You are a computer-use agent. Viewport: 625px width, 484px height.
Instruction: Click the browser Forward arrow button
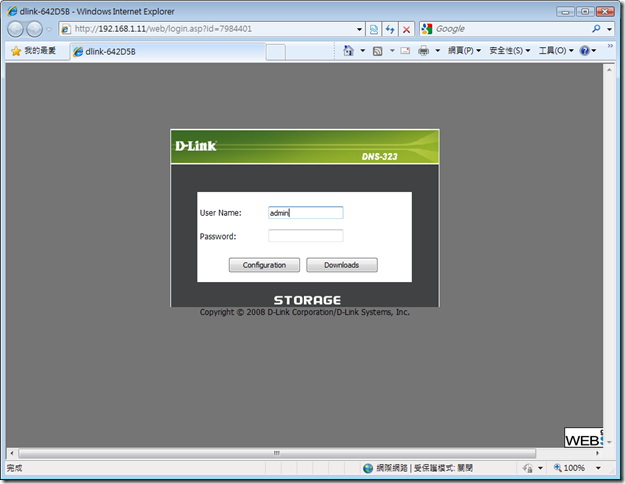point(35,29)
